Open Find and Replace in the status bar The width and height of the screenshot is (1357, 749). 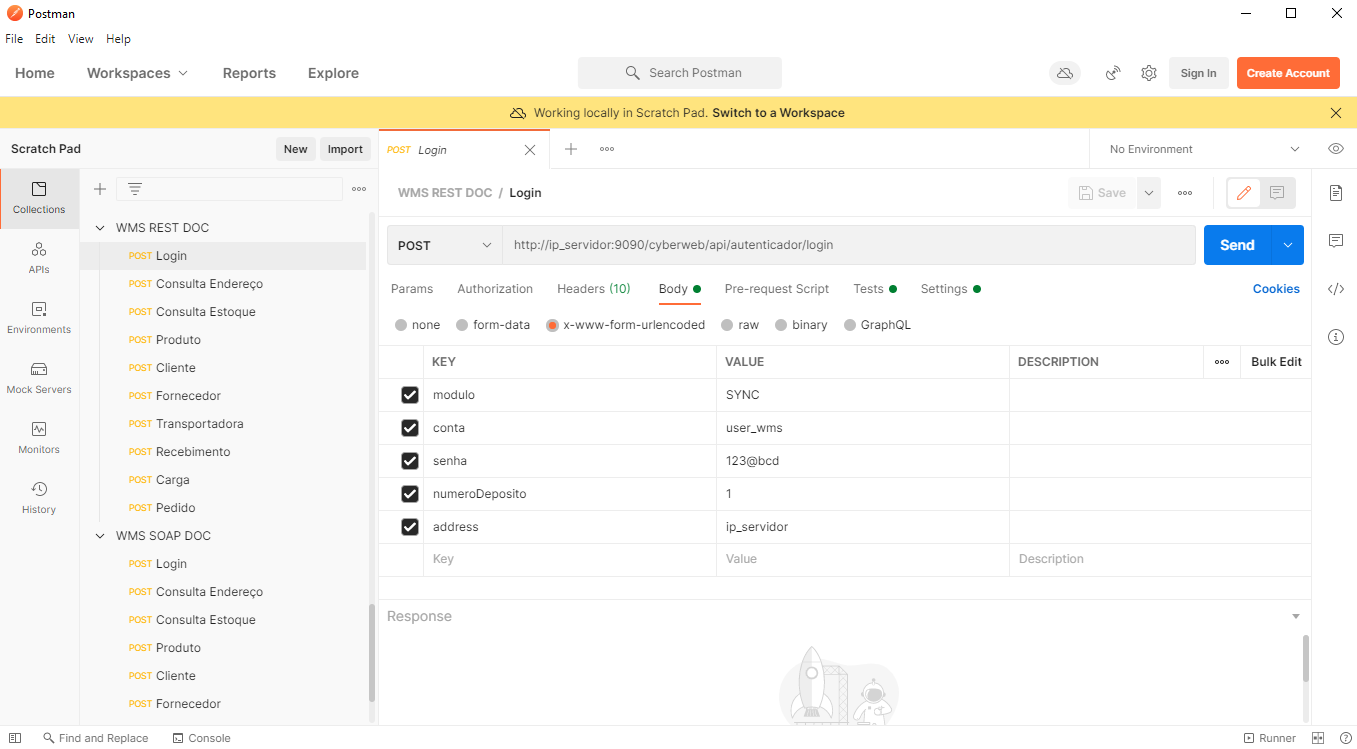(x=95, y=738)
